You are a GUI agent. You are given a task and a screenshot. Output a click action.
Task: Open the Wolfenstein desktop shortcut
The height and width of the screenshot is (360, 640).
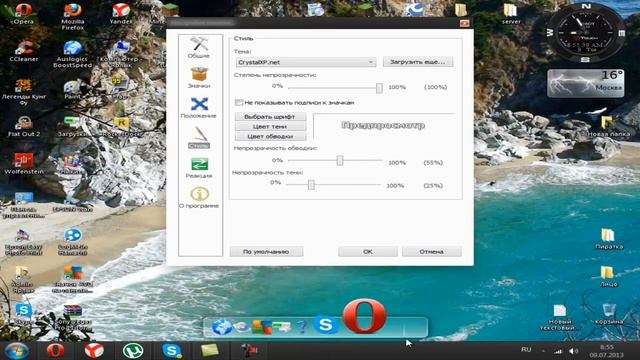(x=24, y=164)
